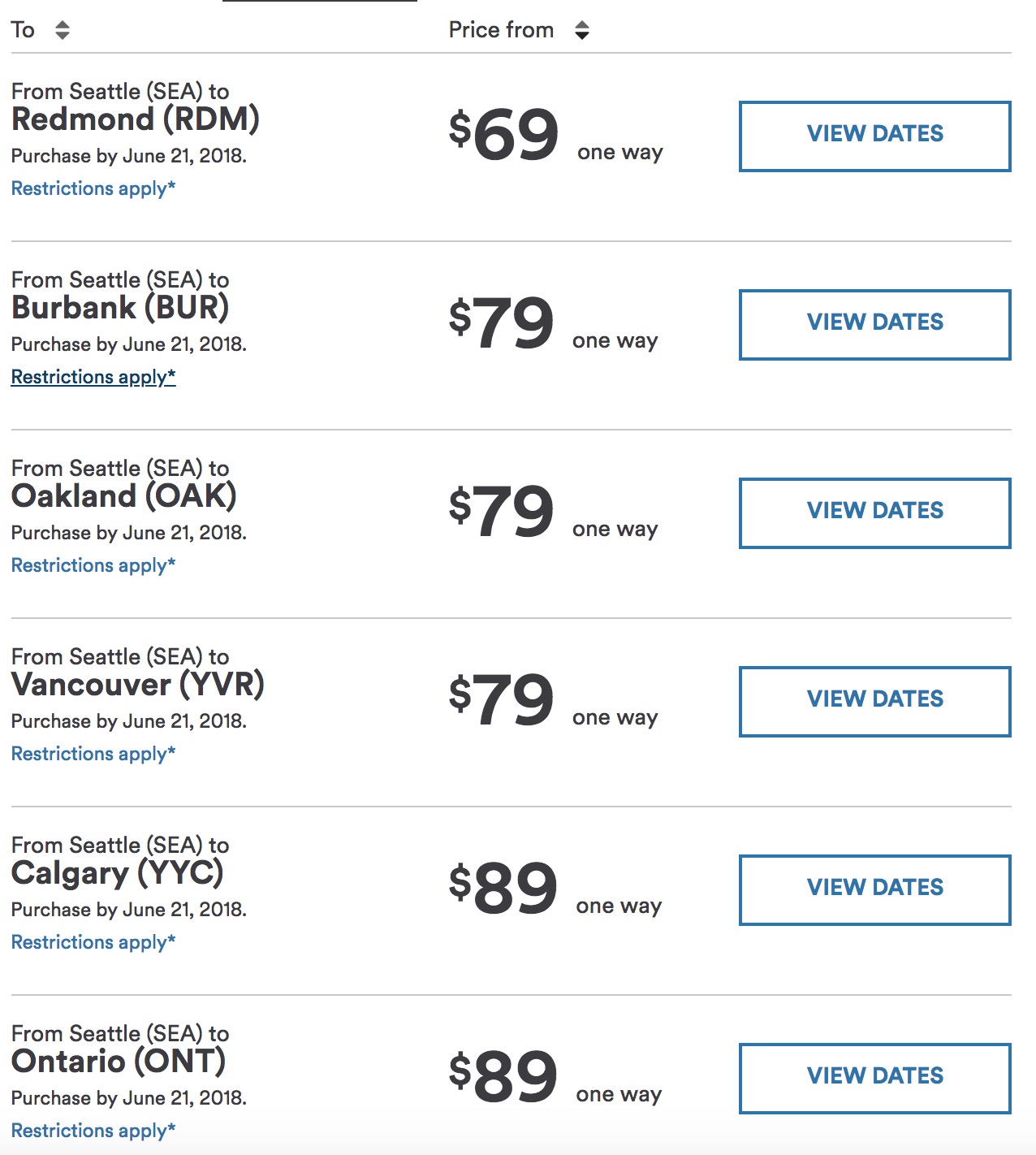
Task: Click the Price from column header
Action: coord(501,31)
